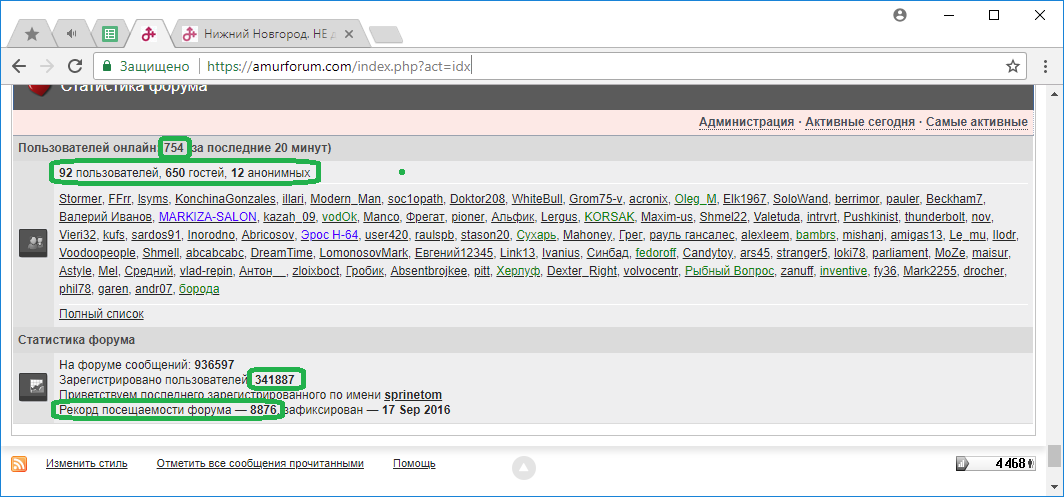
Task: Click the orange RSS feed icon
Action: click(19, 463)
